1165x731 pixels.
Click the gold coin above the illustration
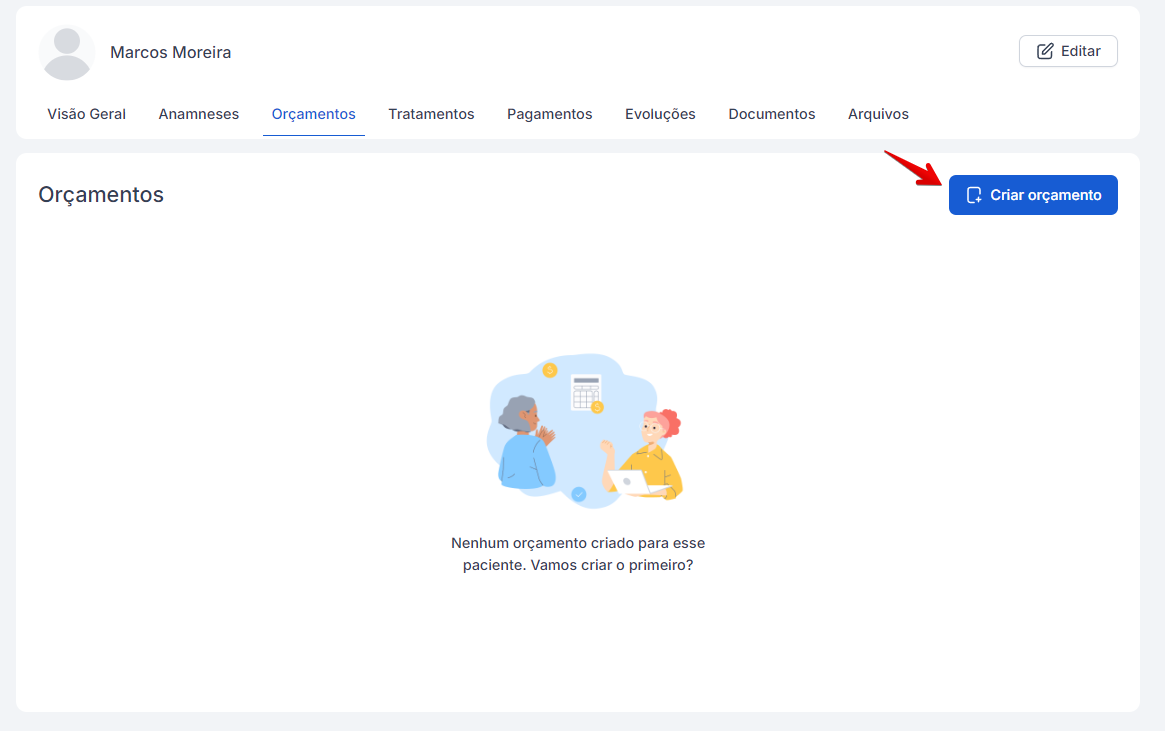pos(549,371)
